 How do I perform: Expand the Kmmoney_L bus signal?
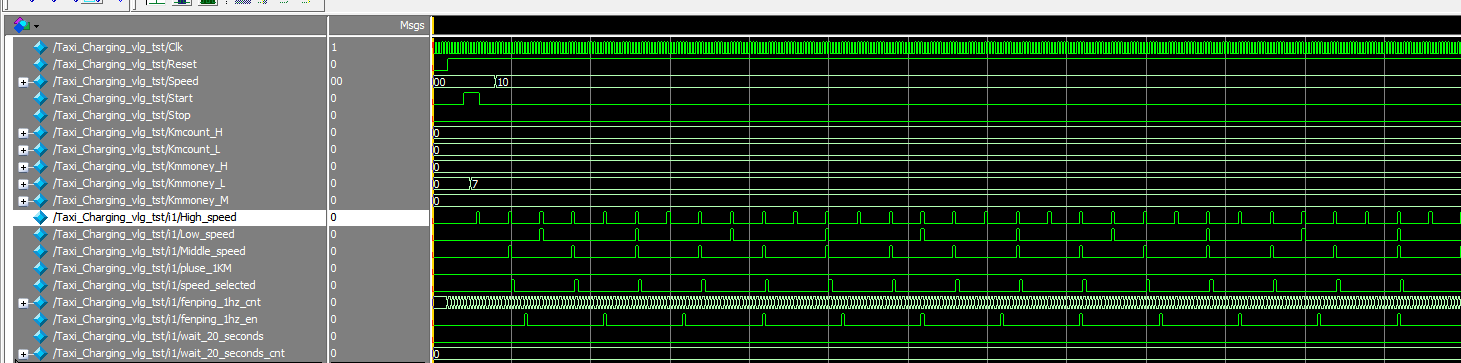coord(23,184)
